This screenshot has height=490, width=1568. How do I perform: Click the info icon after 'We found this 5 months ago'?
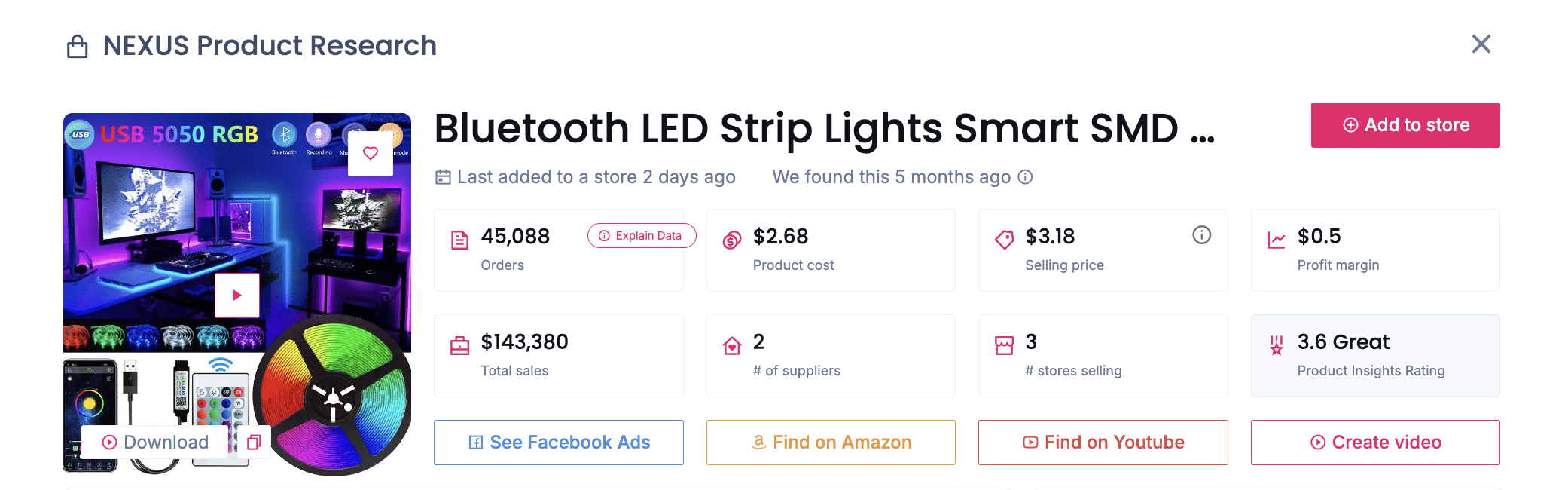click(1027, 177)
